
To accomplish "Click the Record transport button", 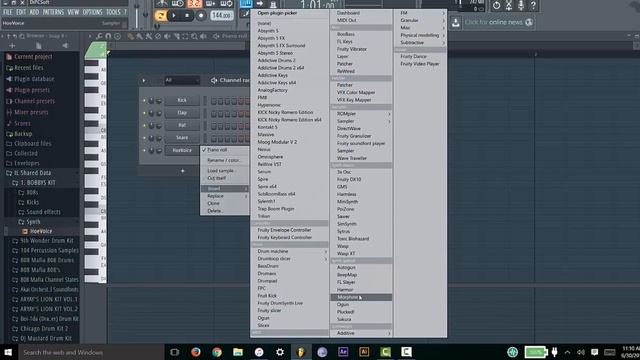I will click(x=200, y=16).
